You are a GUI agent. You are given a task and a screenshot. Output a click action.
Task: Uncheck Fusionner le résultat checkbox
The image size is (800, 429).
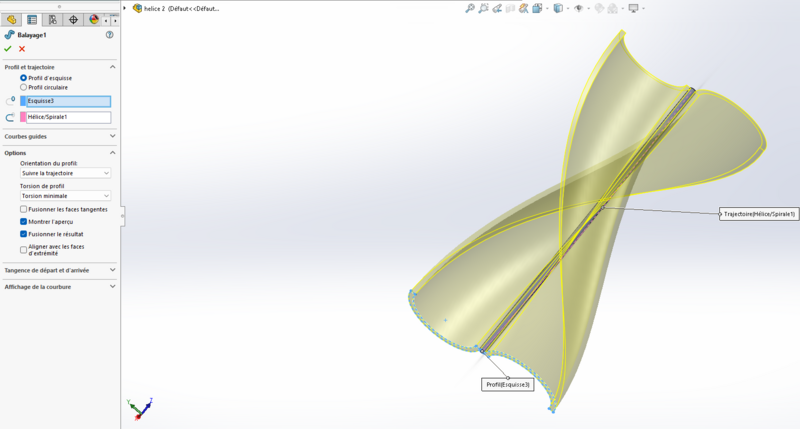pyautogui.click(x=23, y=234)
